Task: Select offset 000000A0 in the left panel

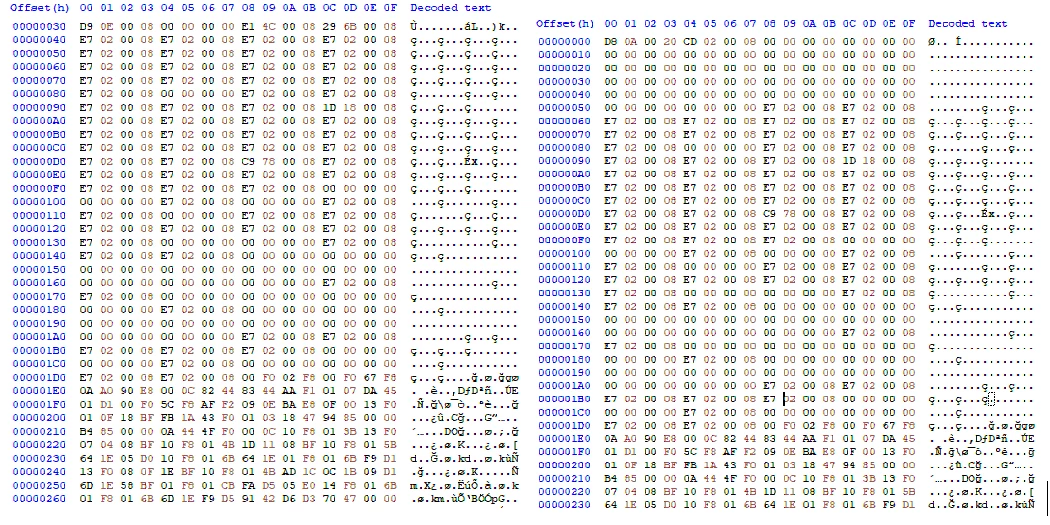Action: [x=39, y=121]
